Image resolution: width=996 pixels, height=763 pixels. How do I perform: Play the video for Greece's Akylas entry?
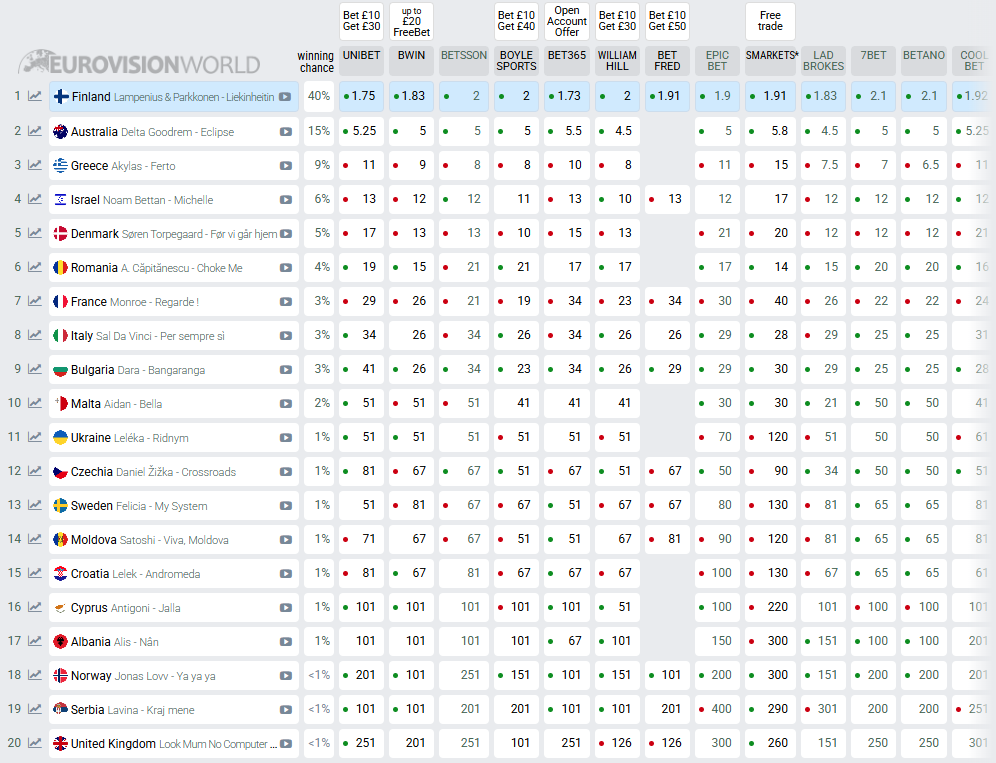(286, 166)
